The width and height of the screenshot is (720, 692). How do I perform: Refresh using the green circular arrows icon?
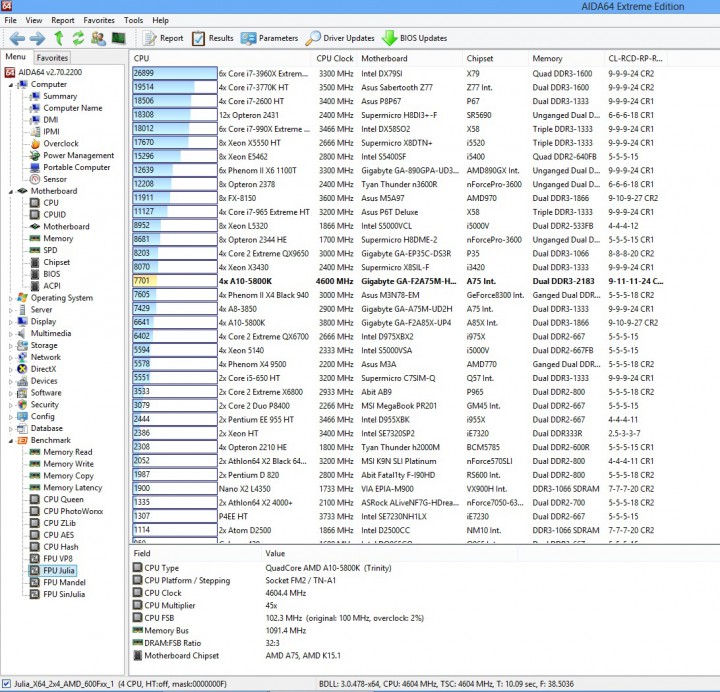pyautogui.click(x=79, y=38)
